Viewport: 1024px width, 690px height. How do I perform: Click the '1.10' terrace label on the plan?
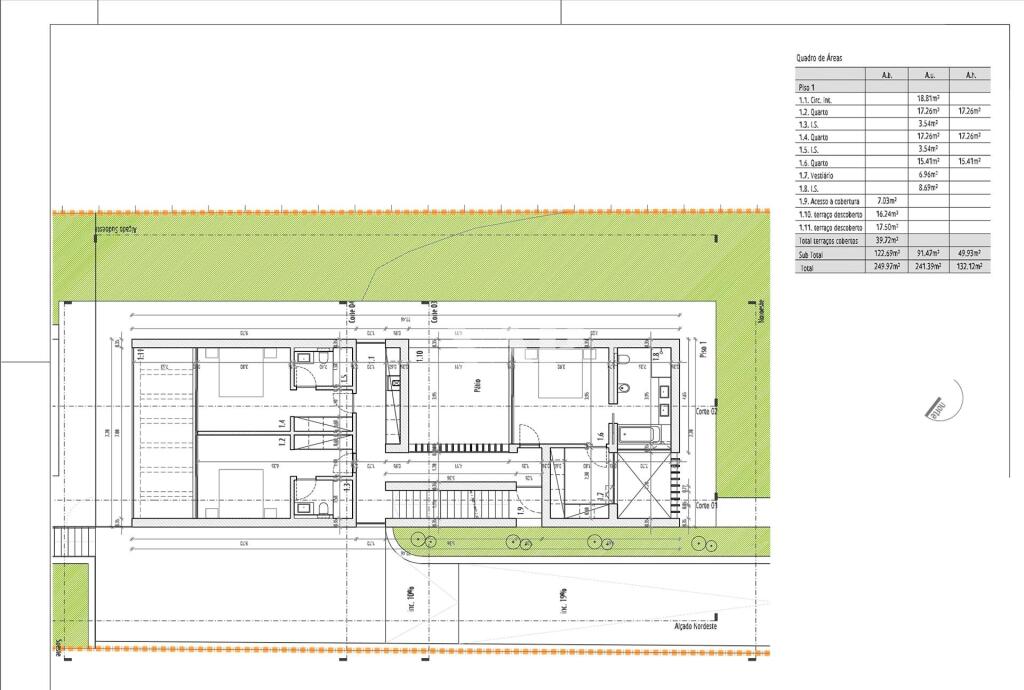pyautogui.click(x=420, y=354)
